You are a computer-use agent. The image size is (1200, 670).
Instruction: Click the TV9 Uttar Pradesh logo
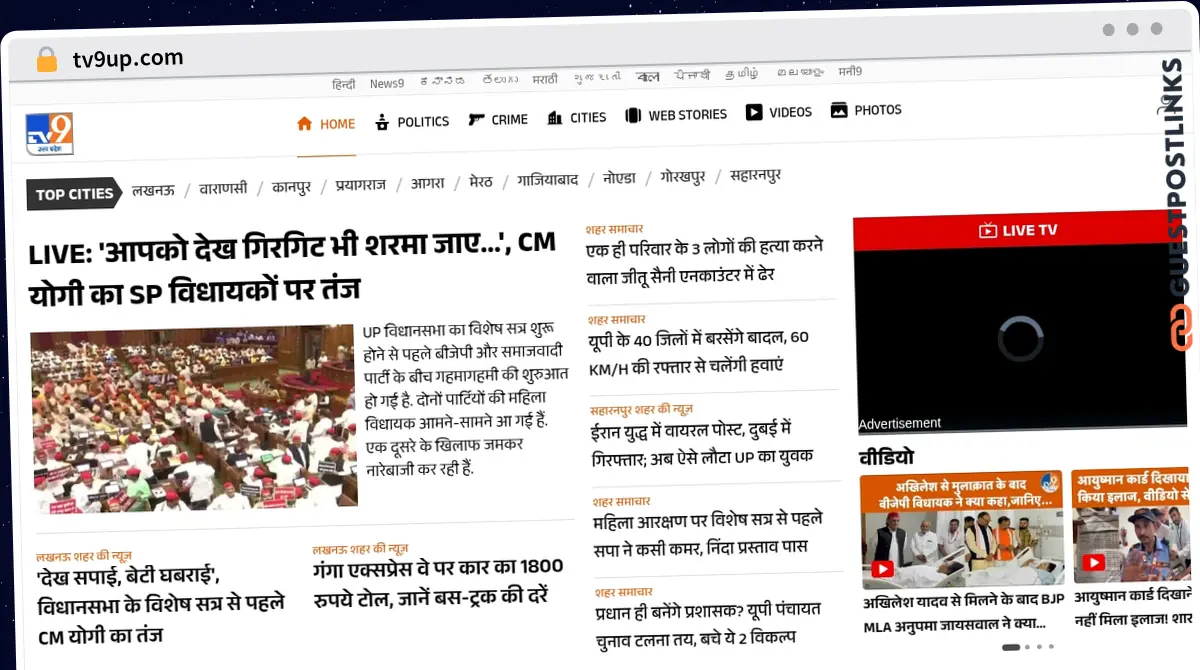49,134
